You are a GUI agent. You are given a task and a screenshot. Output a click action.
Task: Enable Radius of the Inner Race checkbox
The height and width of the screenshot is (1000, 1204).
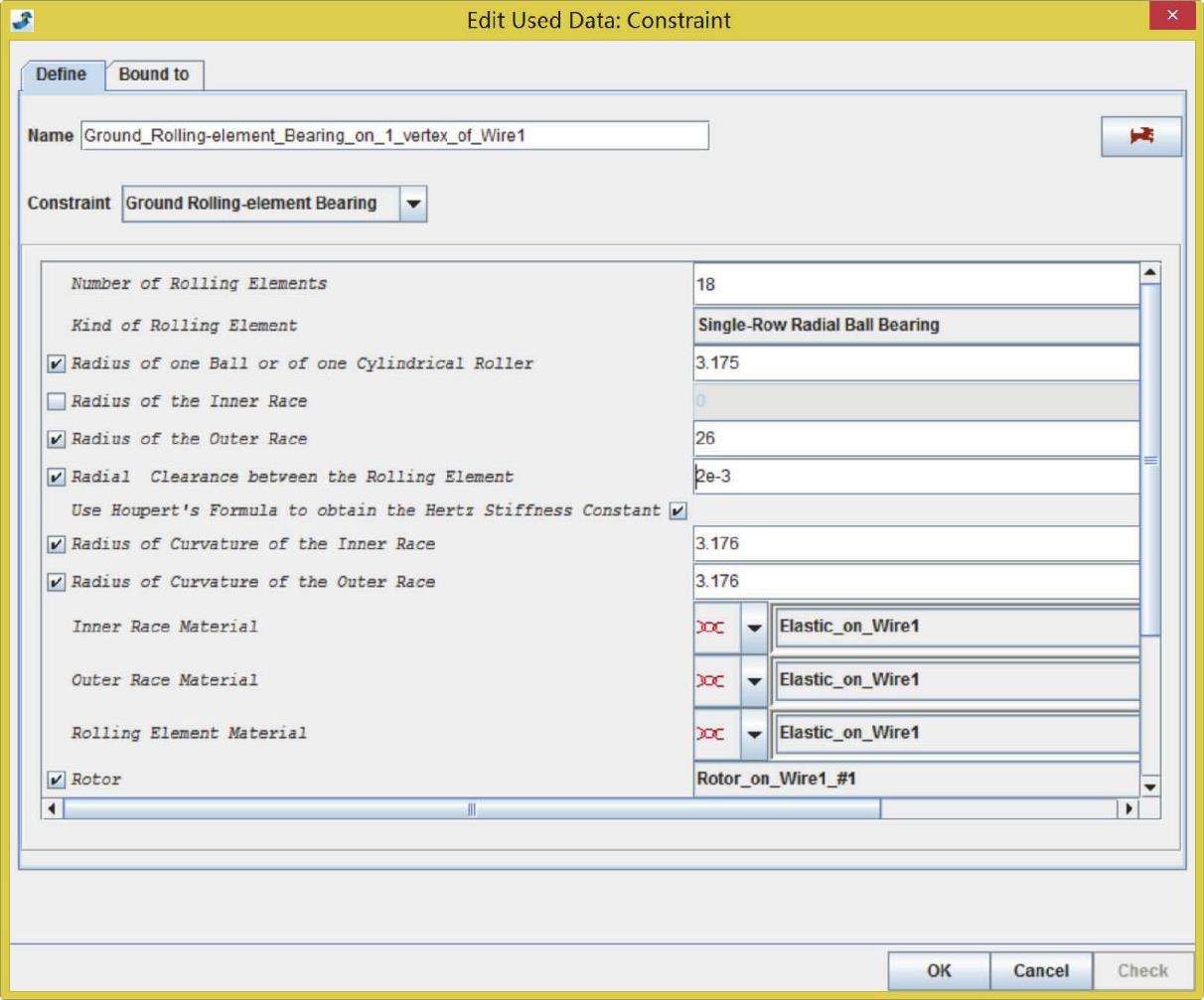click(57, 402)
